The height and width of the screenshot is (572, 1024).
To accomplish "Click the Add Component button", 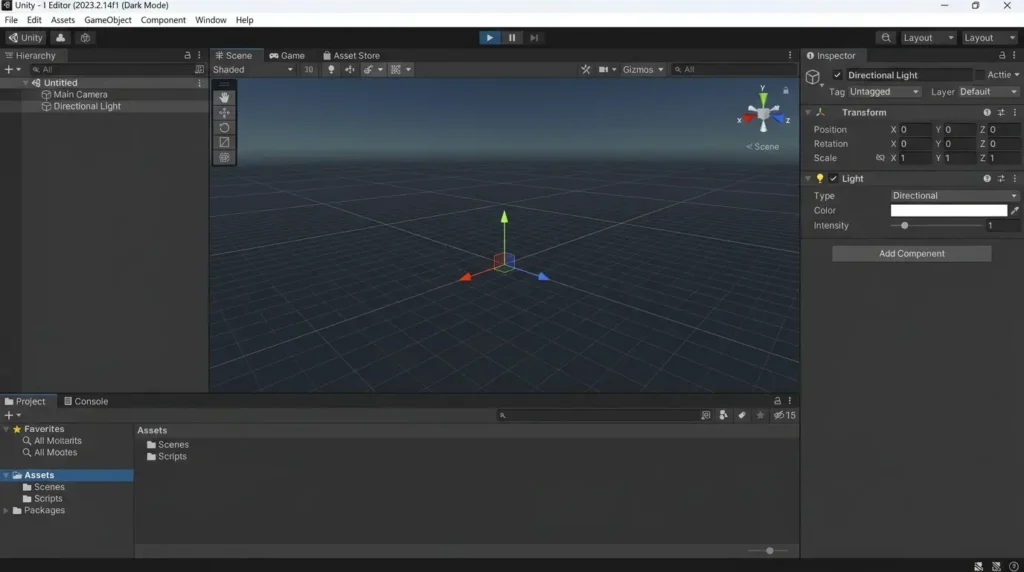I will click(x=911, y=253).
